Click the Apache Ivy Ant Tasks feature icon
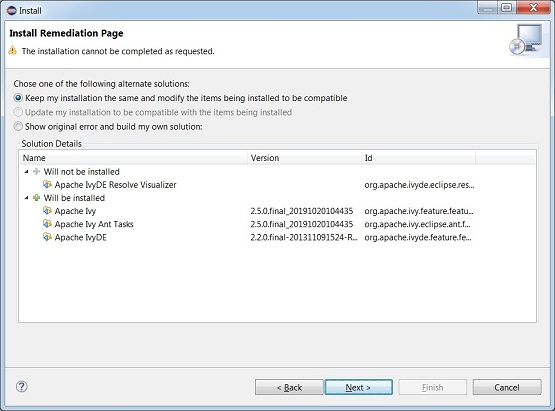Screen dimensions: 555x411 (x=47, y=224)
